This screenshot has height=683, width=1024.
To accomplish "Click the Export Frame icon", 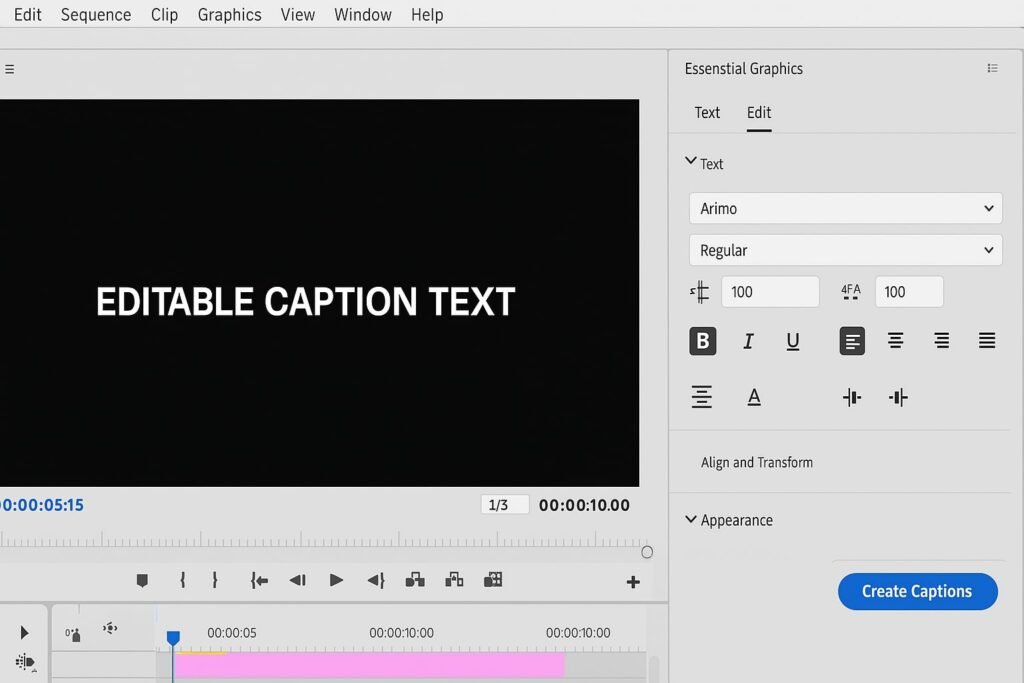I will (x=492, y=580).
